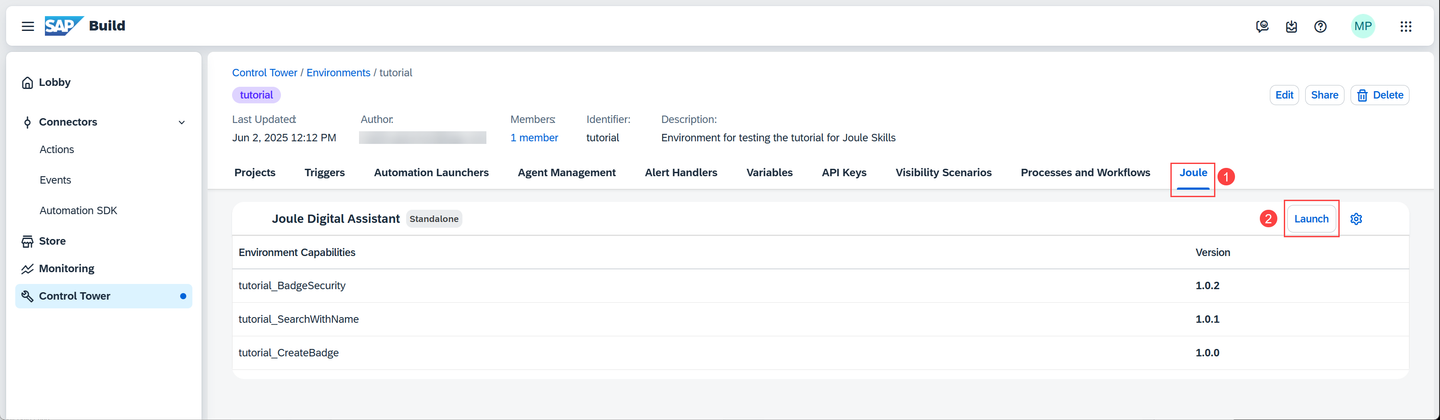Open the help question mark icon
The image size is (1440, 420).
tap(1320, 27)
